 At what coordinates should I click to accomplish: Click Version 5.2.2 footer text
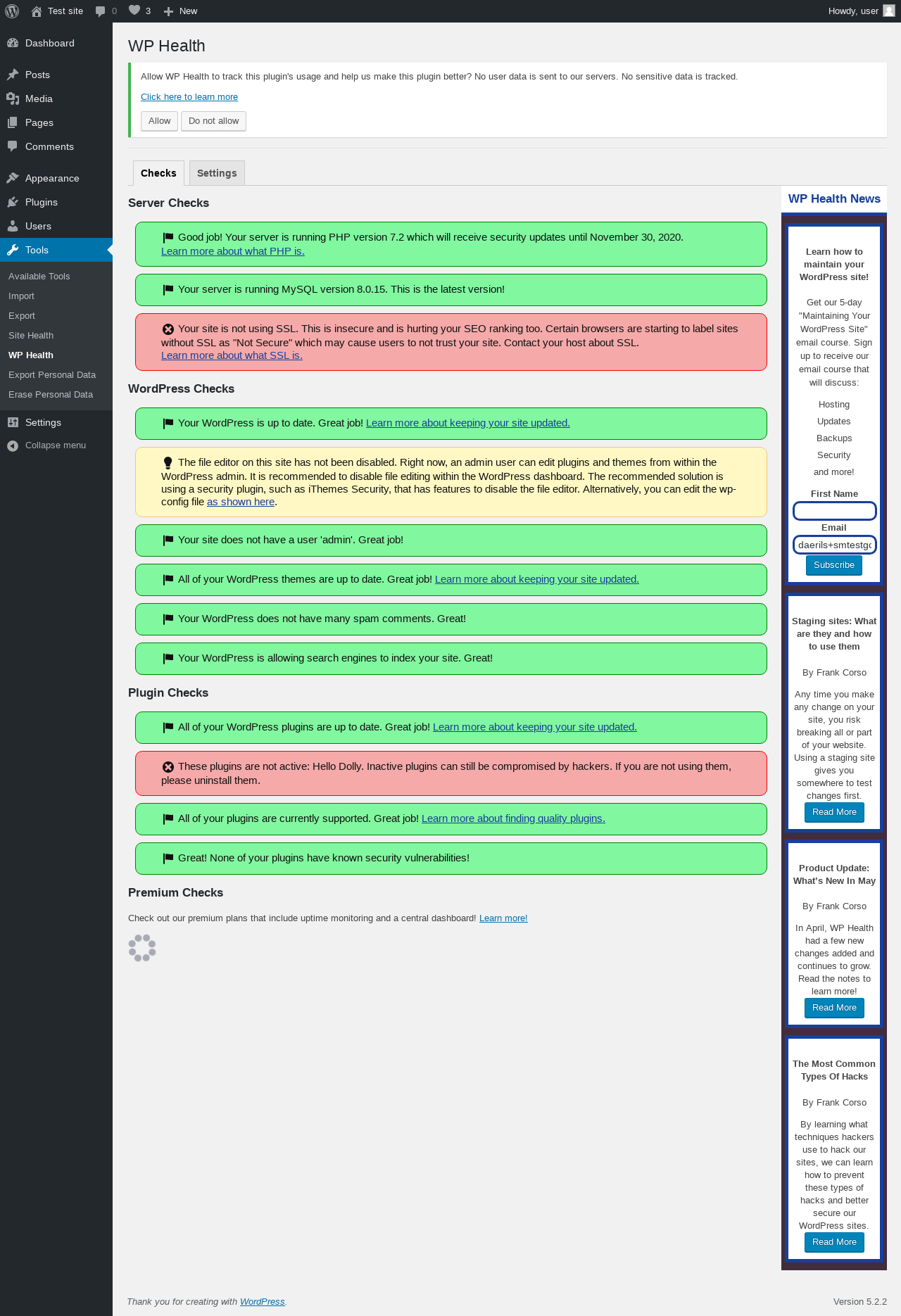860,1302
